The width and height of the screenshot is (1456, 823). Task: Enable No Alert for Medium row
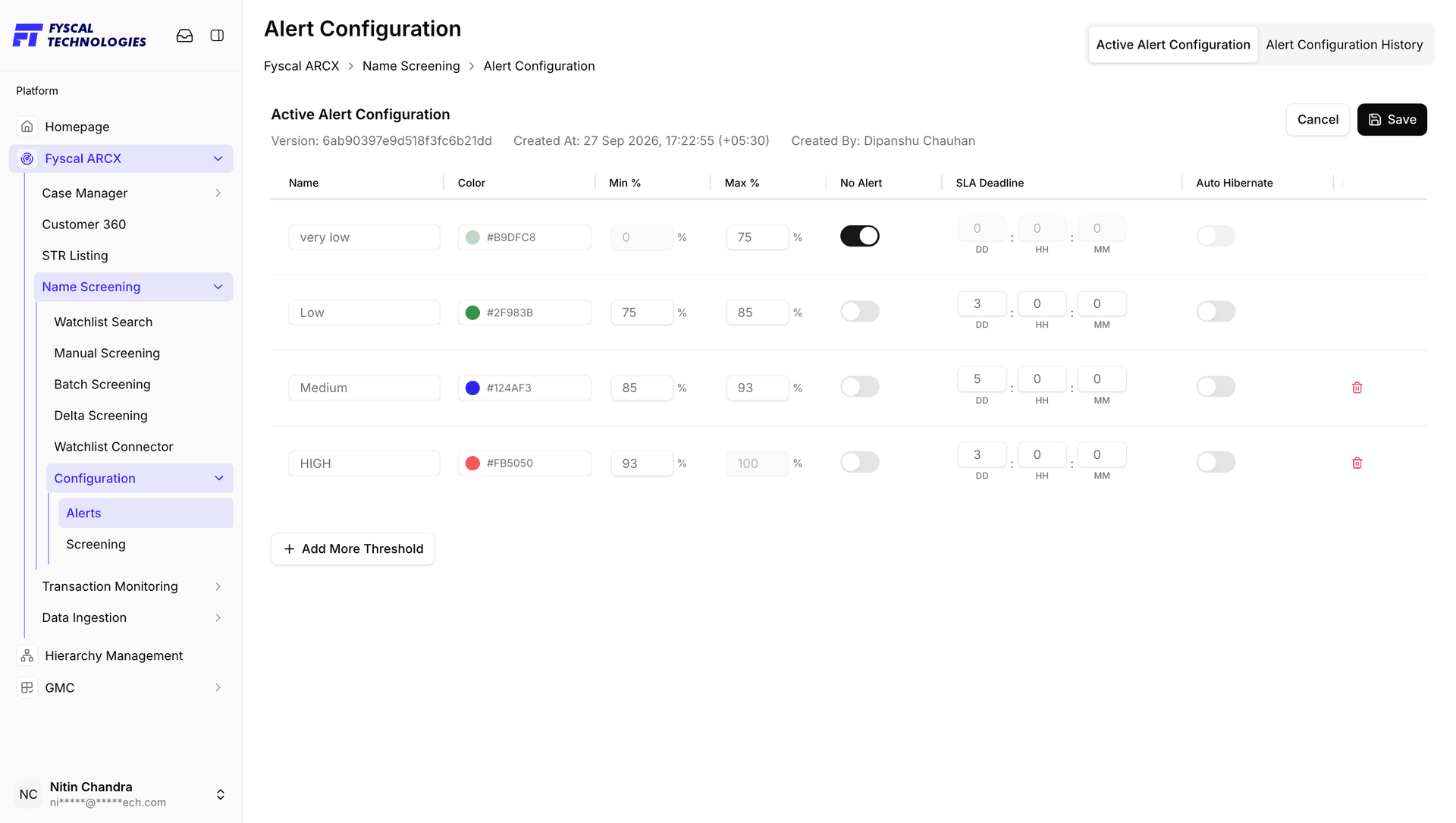859,387
